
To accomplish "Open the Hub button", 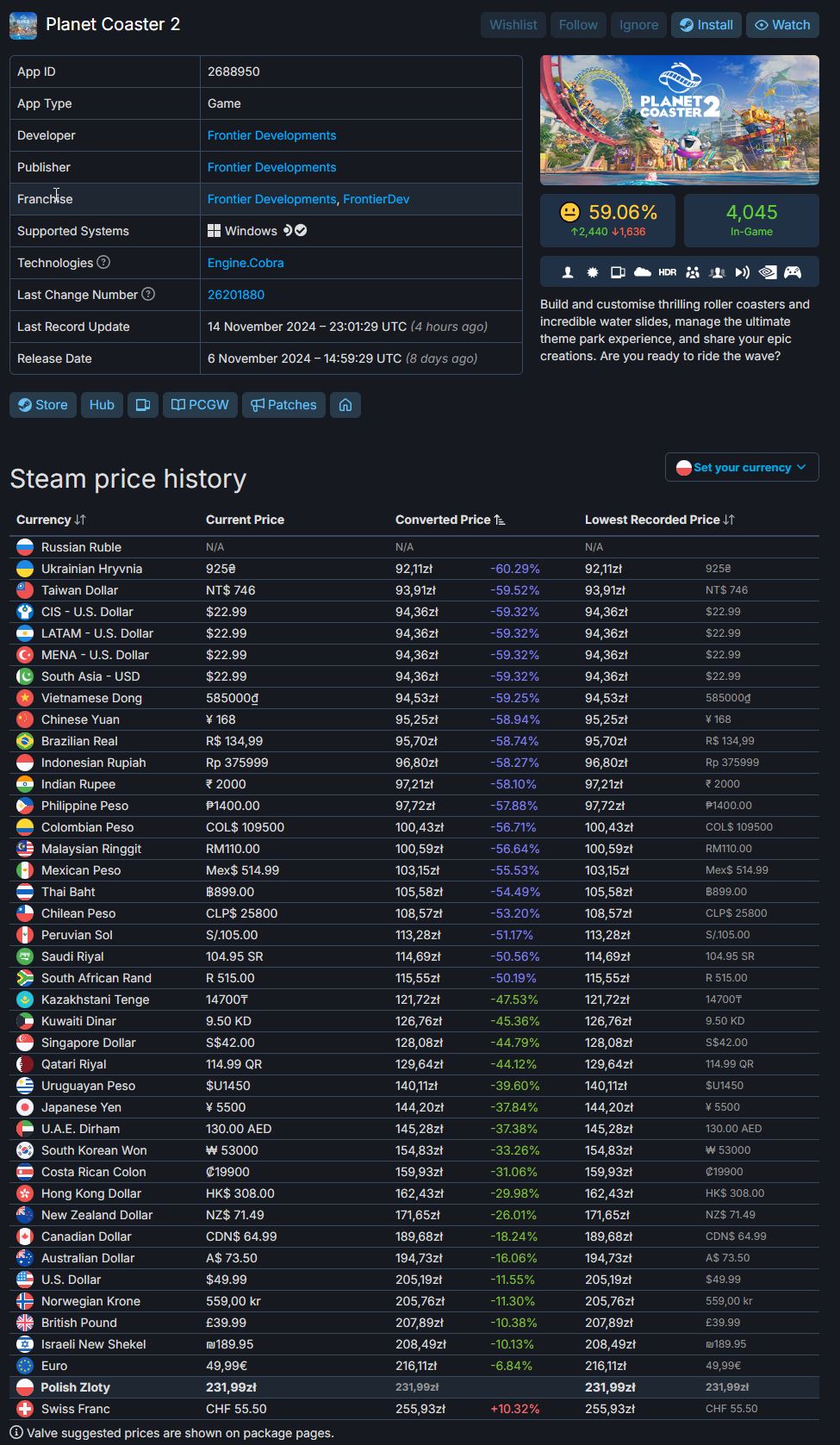I will coord(102,405).
